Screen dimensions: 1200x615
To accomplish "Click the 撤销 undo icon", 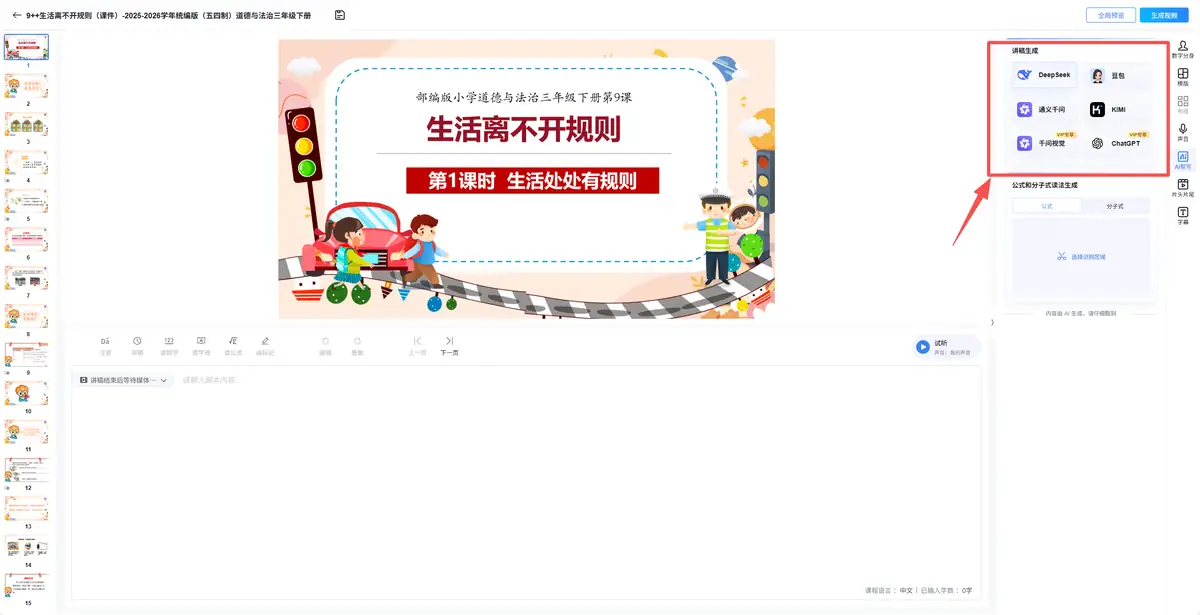I will pyautogui.click(x=325, y=346).
